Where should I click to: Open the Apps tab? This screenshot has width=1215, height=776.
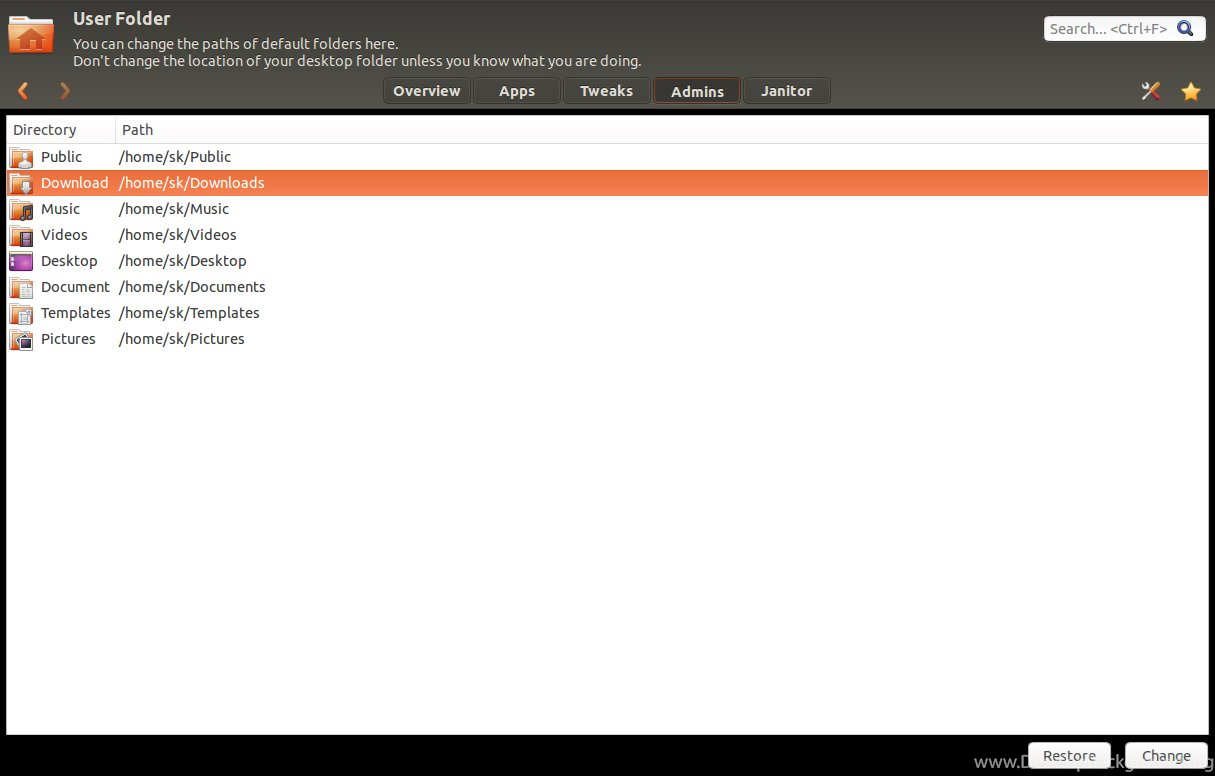coord(517,91)
